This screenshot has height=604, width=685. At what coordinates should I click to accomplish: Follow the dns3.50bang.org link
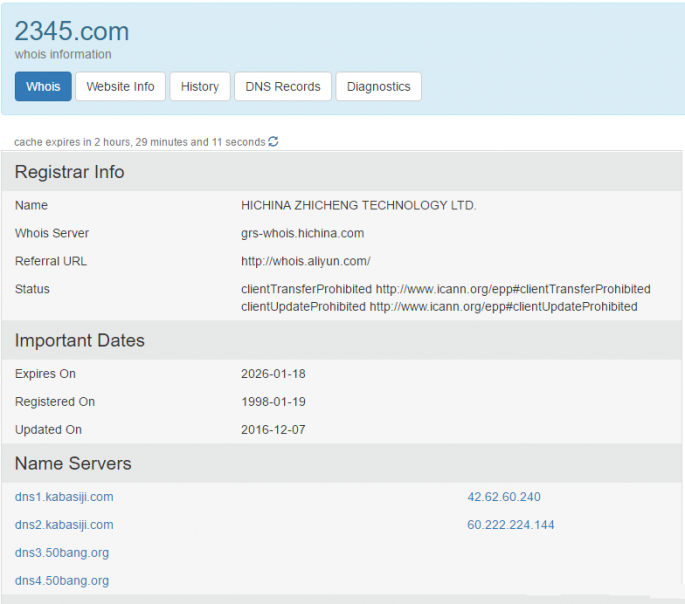pyautogui.click(x=62, y=553)
